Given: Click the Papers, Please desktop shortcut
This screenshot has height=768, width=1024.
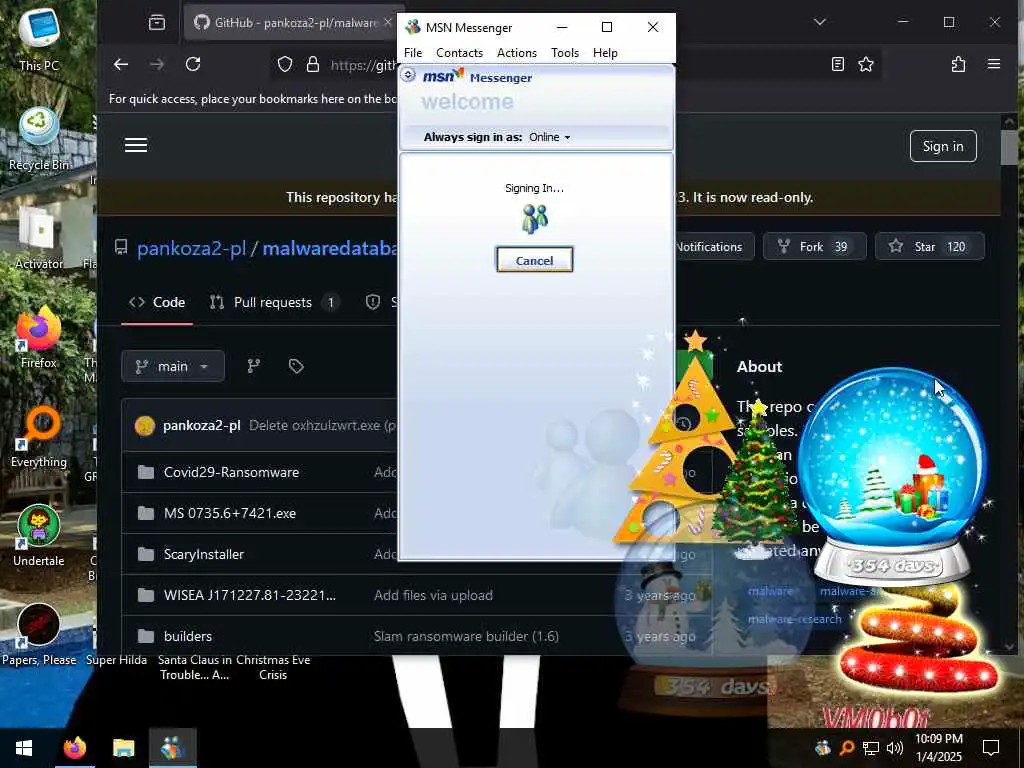Looking at the screenshot, I should [39, 635].
